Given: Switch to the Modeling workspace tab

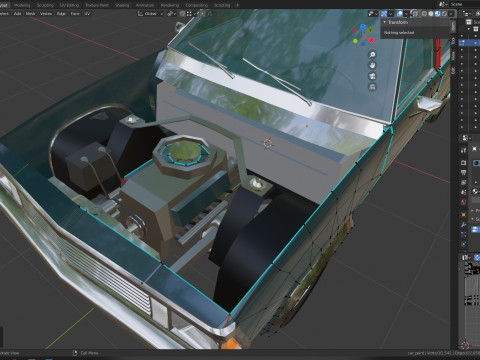Looking at the screenshot, I should pyautogui.click(x=22, y=5).
